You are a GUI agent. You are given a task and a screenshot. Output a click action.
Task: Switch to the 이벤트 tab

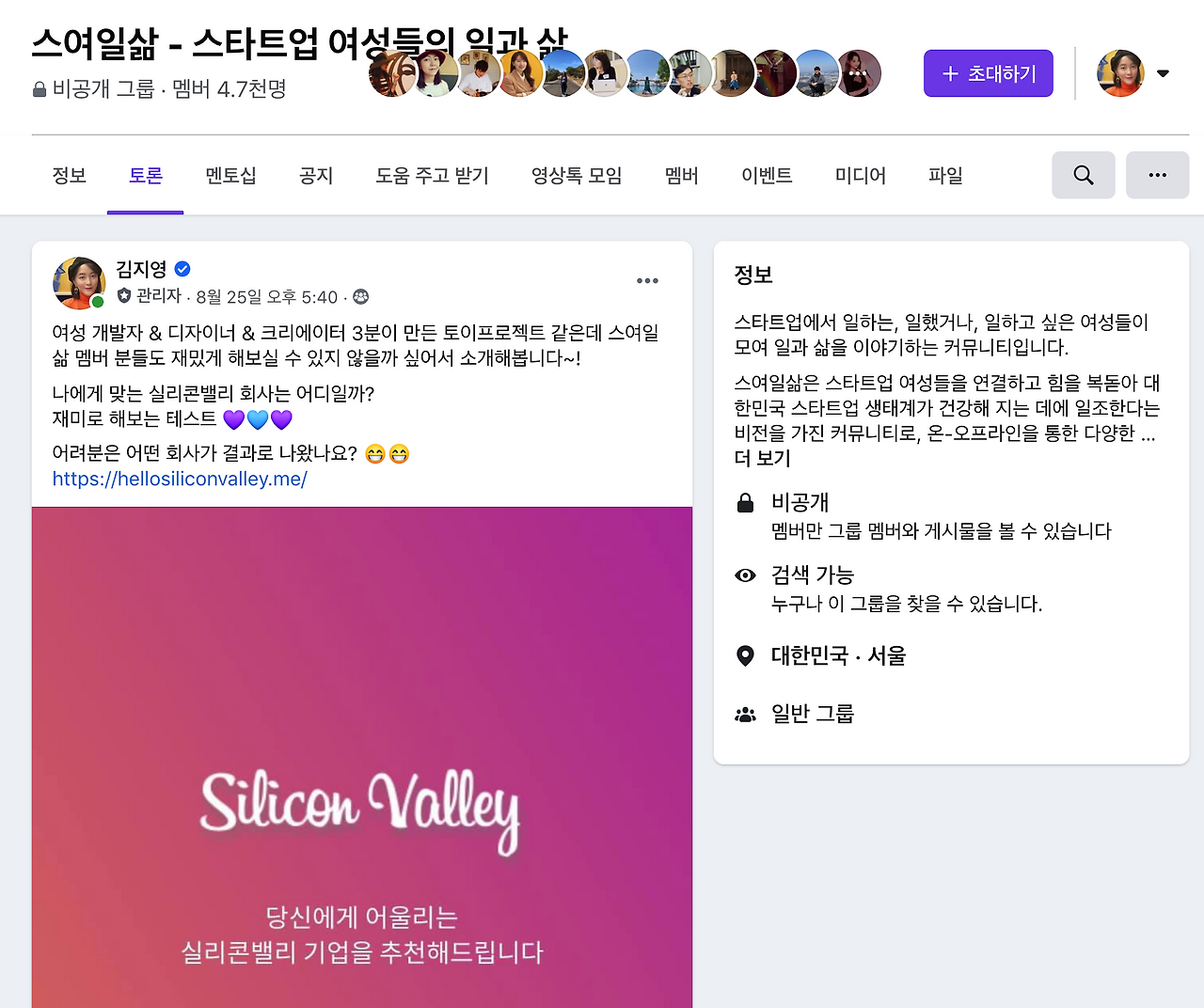click(x=767, y=176)
